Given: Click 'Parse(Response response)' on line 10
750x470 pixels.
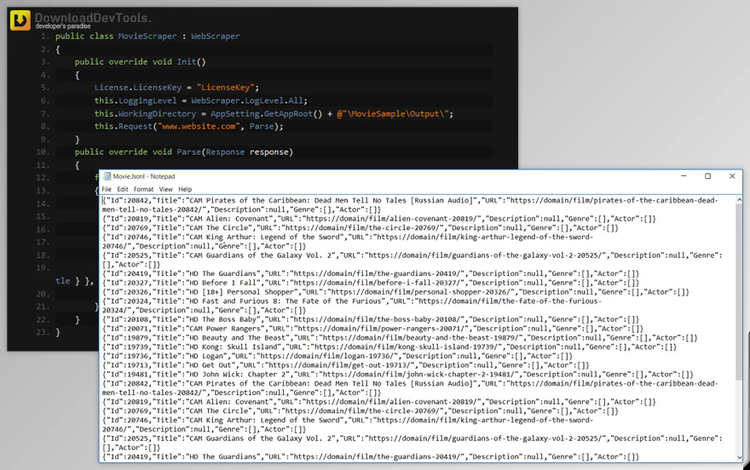Looking at the screenshot, I should click(234, 152).
